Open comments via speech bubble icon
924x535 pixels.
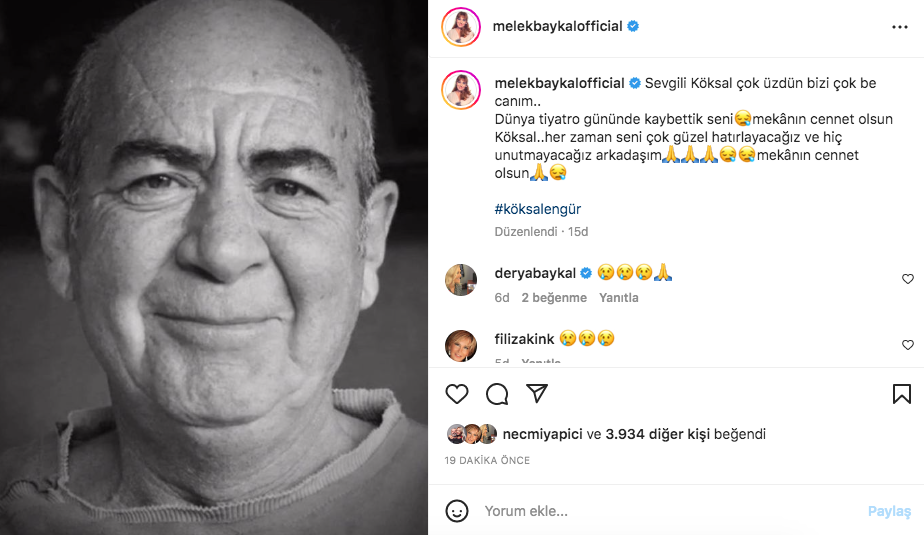click(x=497, y=394)
